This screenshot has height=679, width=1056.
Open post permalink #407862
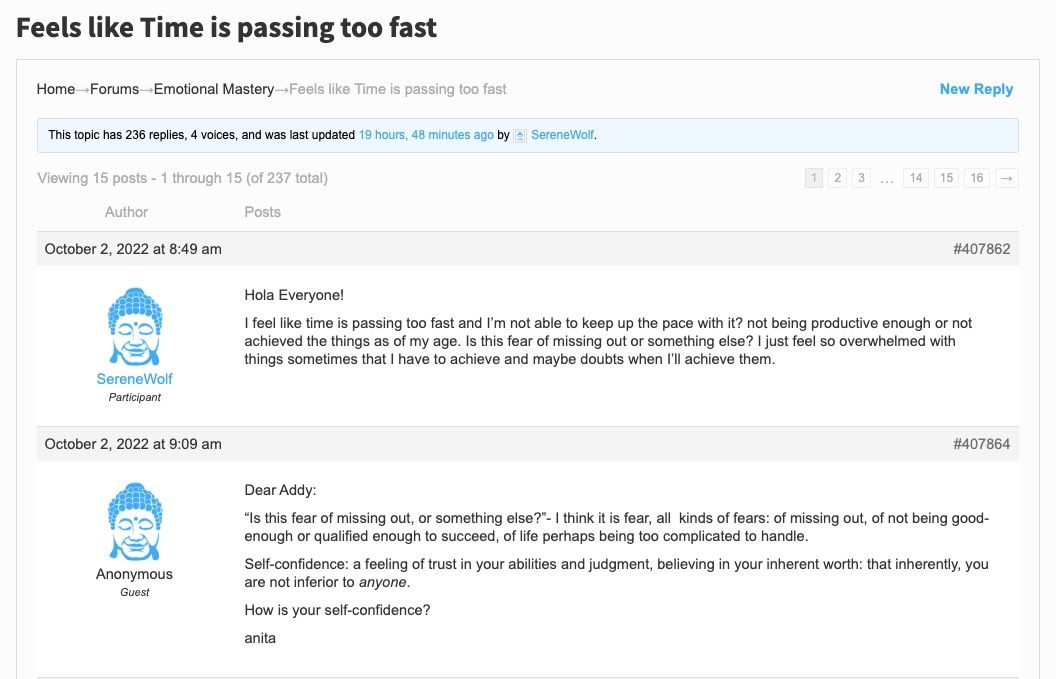pos(981,249)
